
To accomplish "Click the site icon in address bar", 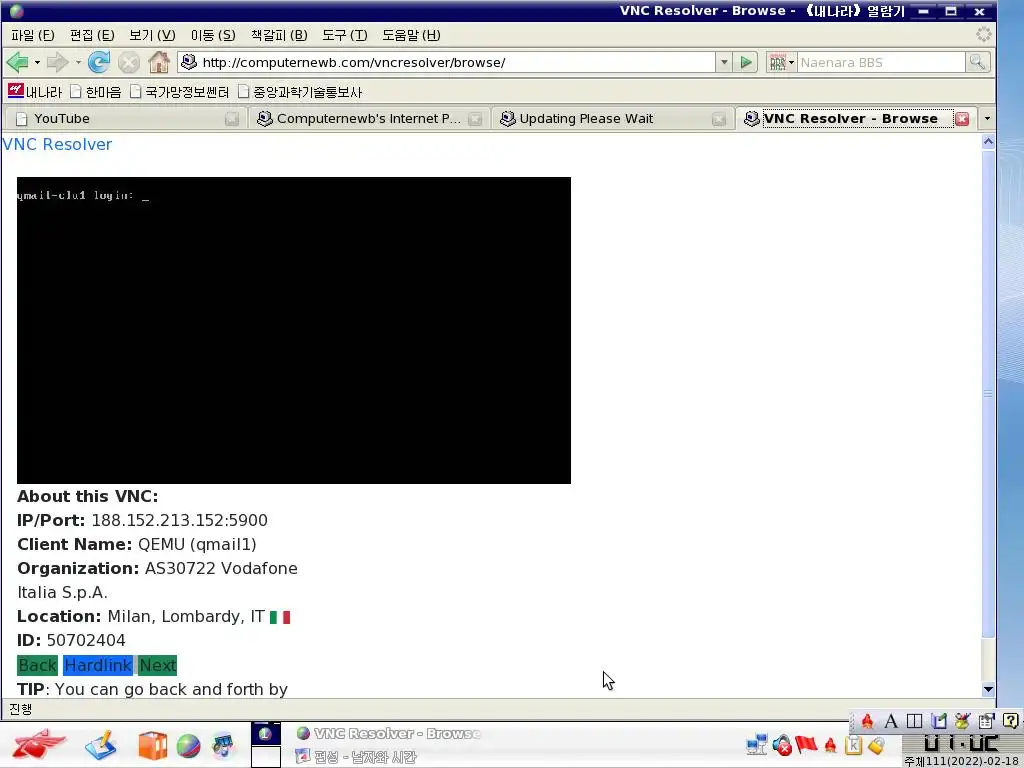I will click(189, 62).
